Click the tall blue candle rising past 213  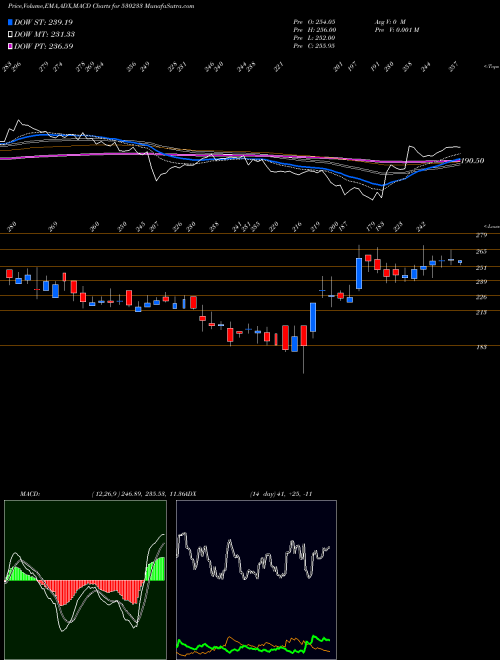(x=313, y=317)
